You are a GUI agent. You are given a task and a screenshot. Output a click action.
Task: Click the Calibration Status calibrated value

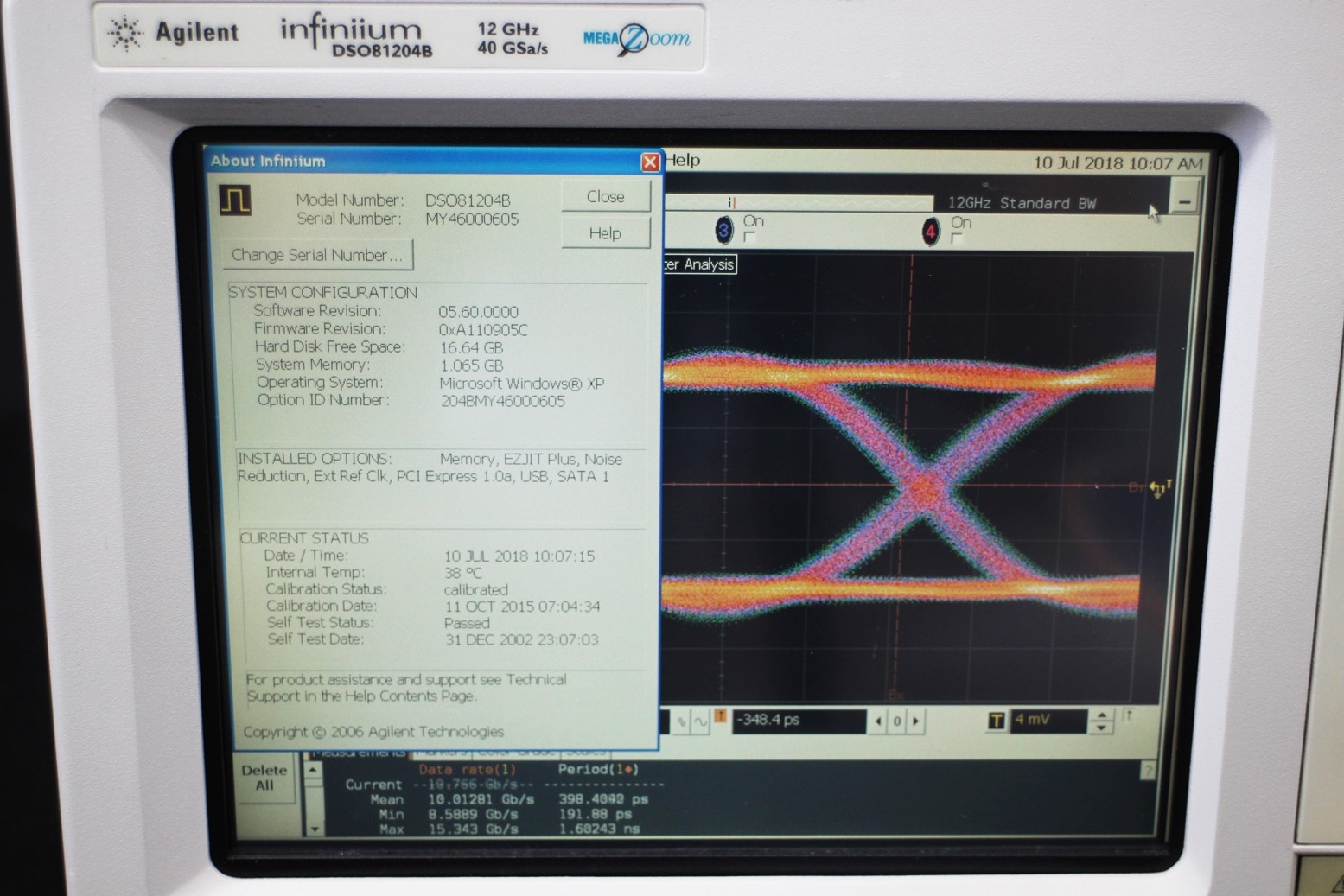point(475,590)
